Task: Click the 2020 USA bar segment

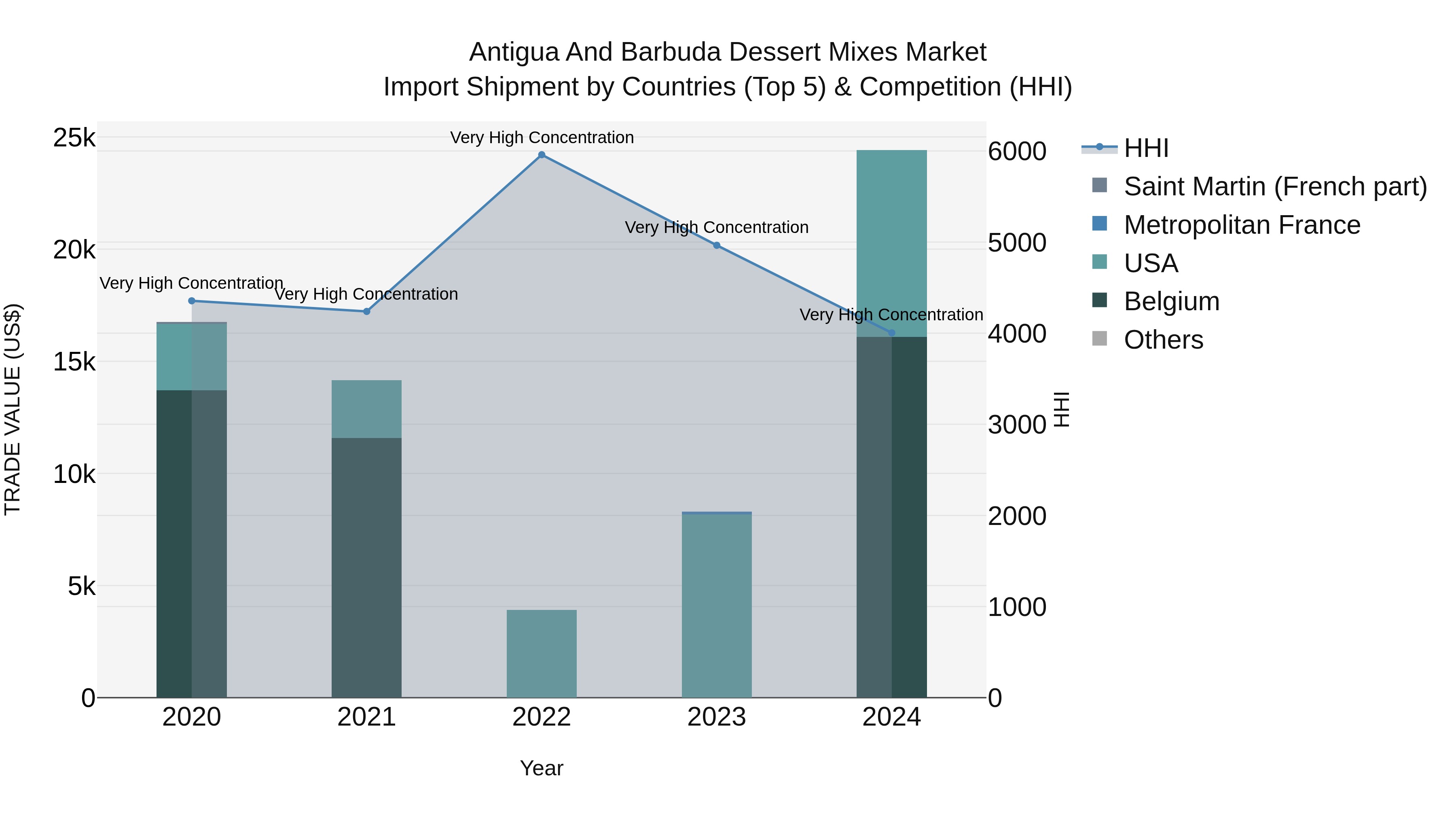Action: point(192,357)
